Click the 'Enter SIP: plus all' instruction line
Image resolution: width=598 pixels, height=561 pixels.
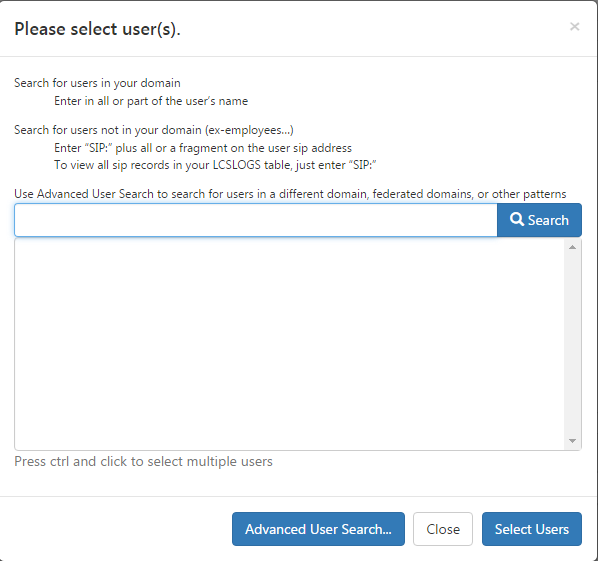[x=203, y=148]
